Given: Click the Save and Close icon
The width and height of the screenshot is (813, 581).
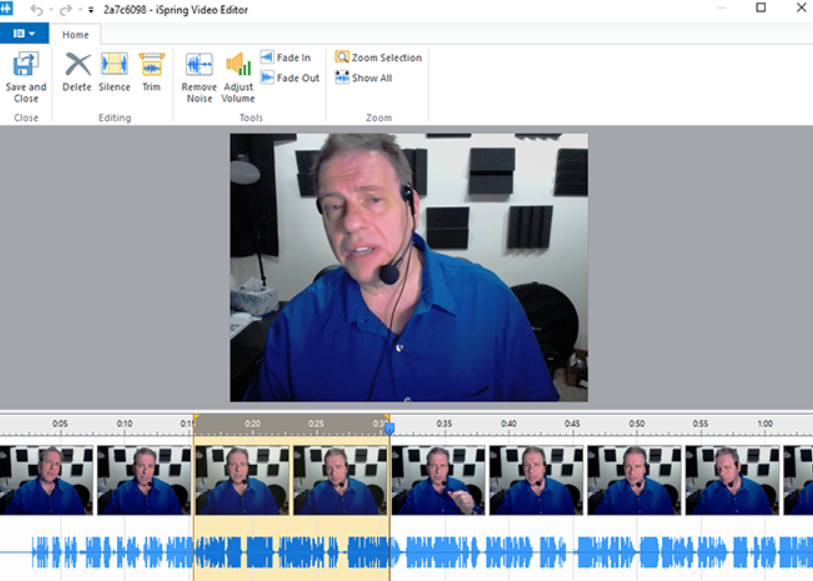Looking at the screenshot, I should coord(25,64).
